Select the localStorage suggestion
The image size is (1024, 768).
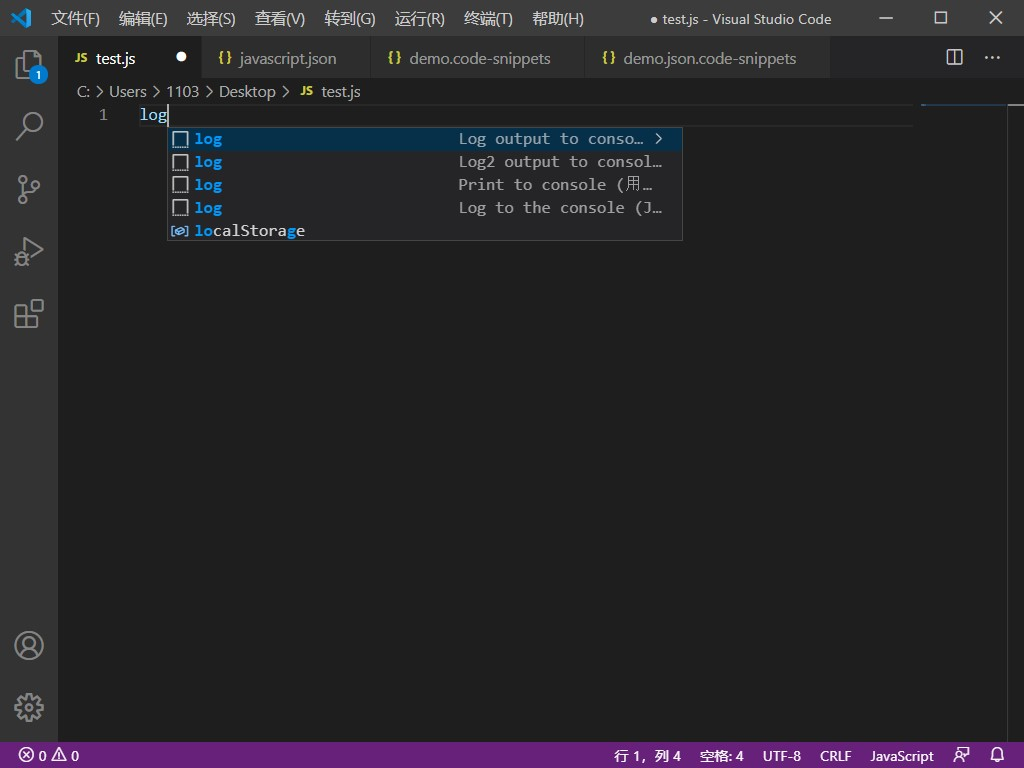425,231
